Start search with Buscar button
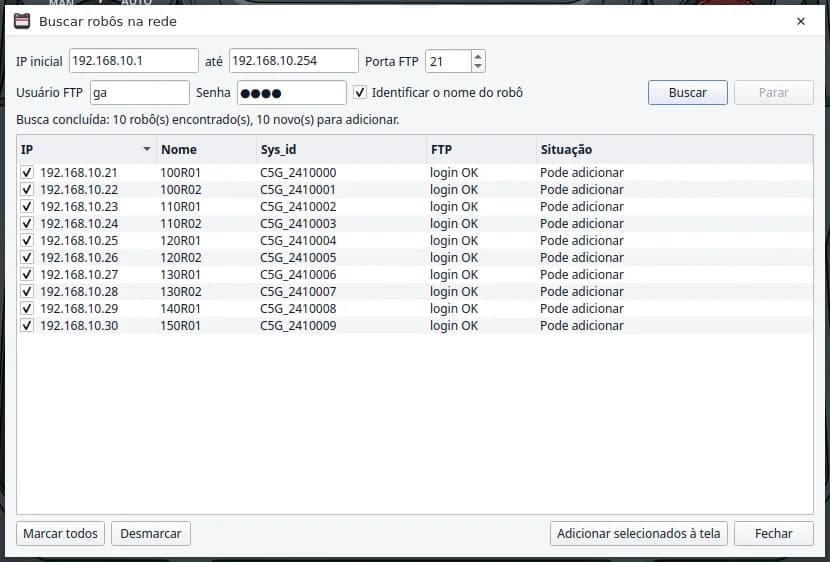This screenshot has height=562, width=830. point(688,93)
